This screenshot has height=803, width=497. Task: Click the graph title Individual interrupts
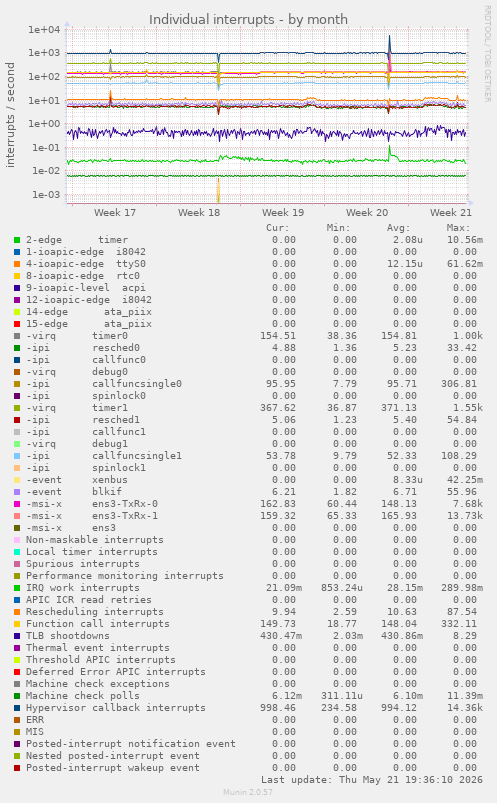click(248, 19)
